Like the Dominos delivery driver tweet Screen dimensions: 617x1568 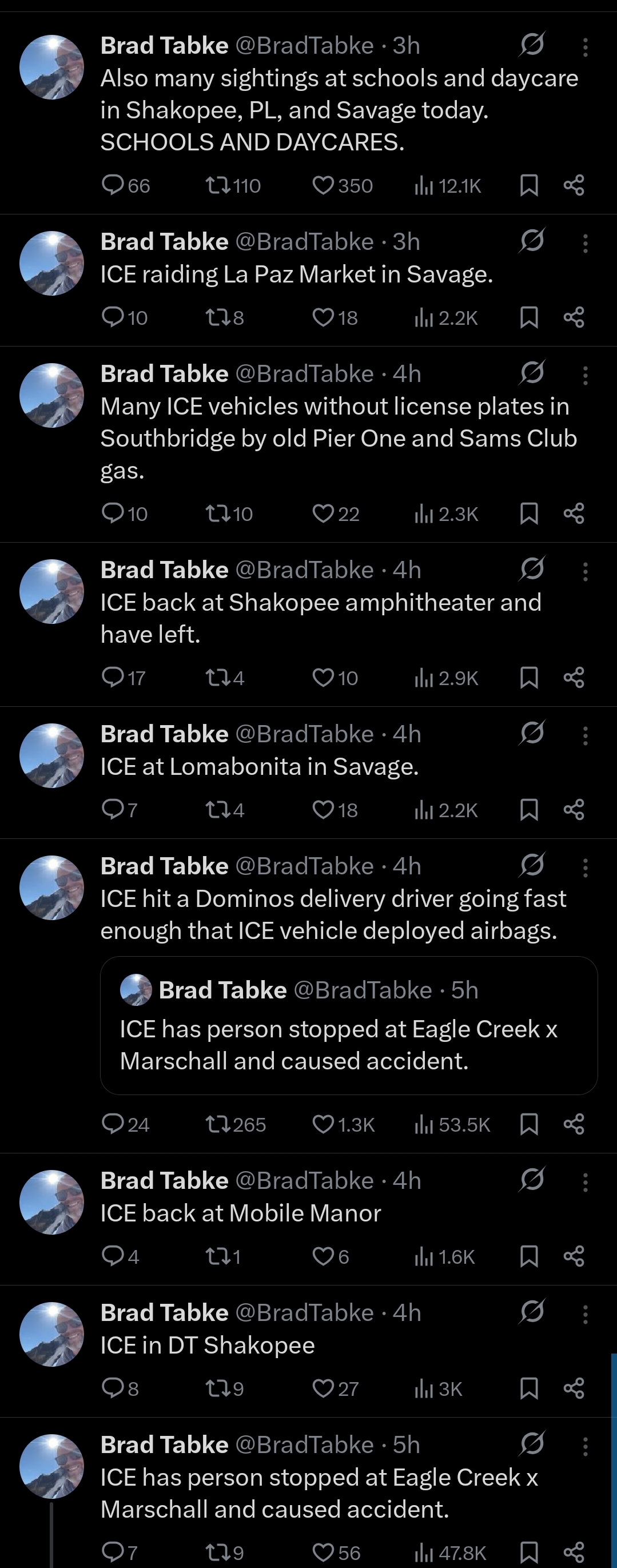click(x=323, y=1124)
